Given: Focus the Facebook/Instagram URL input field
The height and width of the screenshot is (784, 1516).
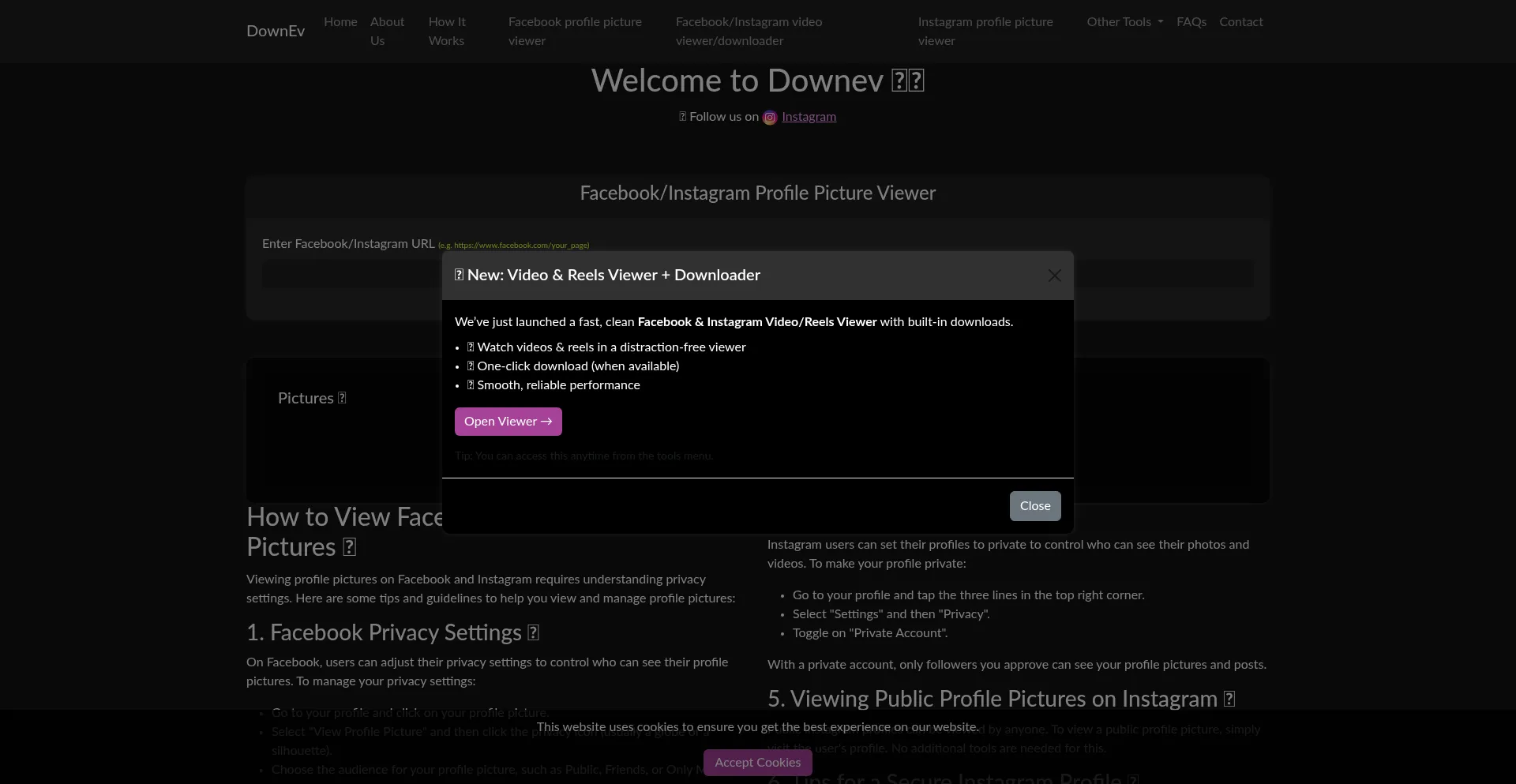Looking at the screenshot, I should coord(351,275).
